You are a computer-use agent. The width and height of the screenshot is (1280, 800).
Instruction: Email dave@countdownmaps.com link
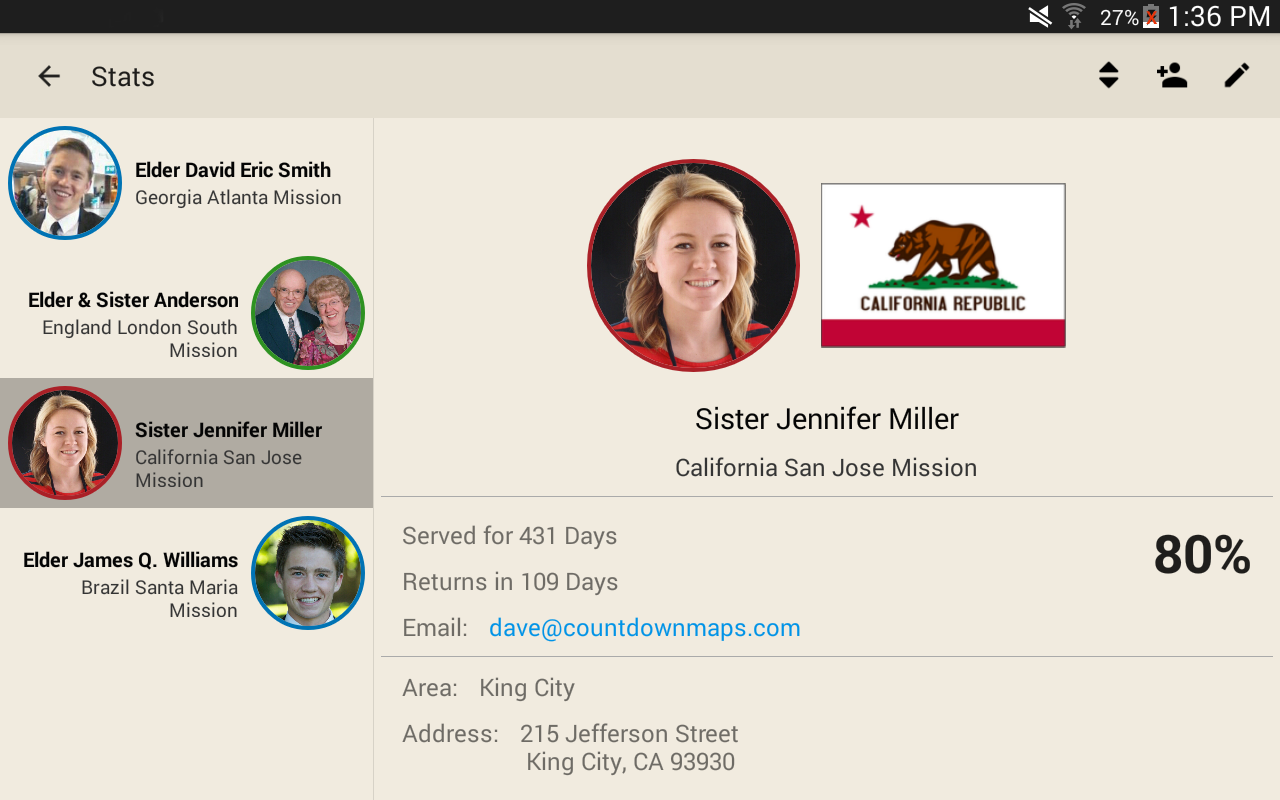pyautogui.click(x=645, y=628)
